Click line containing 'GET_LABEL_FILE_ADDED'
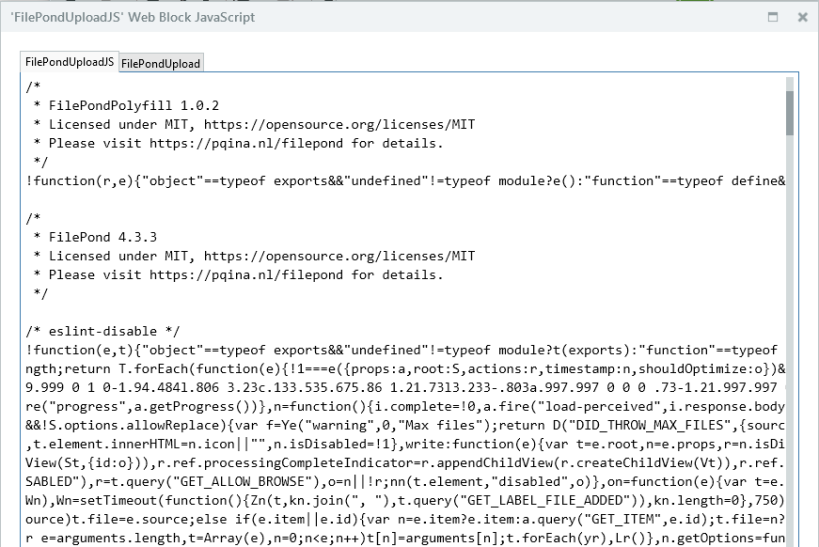 [x=405, y=501]
